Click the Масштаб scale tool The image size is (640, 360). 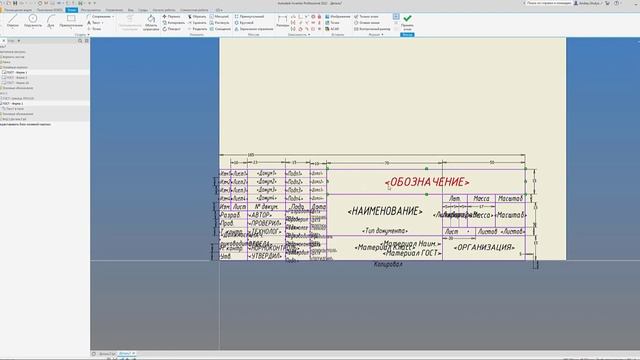click(x=219, y=17)
